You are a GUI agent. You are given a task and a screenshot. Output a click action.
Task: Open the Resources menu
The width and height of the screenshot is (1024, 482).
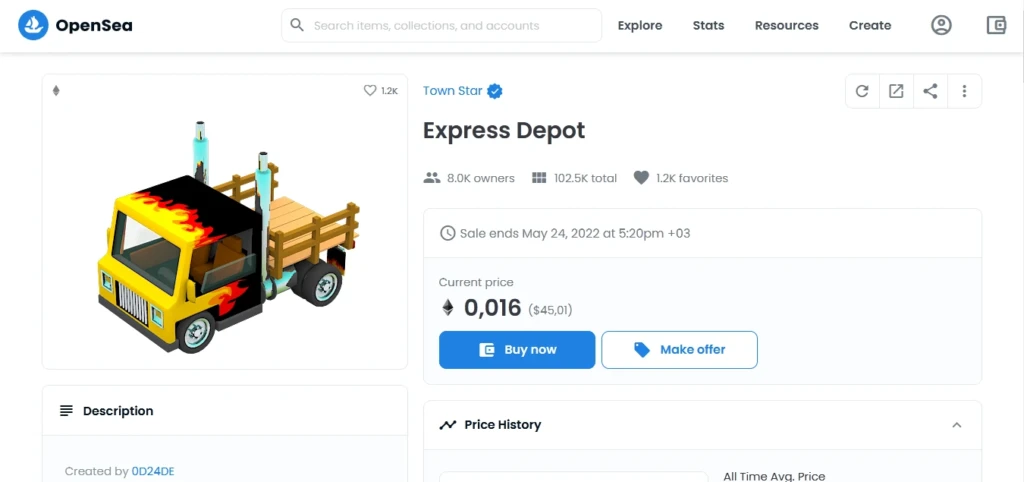point(786,25)
